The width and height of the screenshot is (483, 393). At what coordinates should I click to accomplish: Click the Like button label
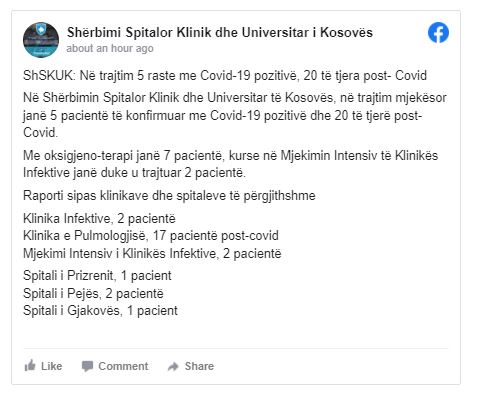click(x=51, y=366)
